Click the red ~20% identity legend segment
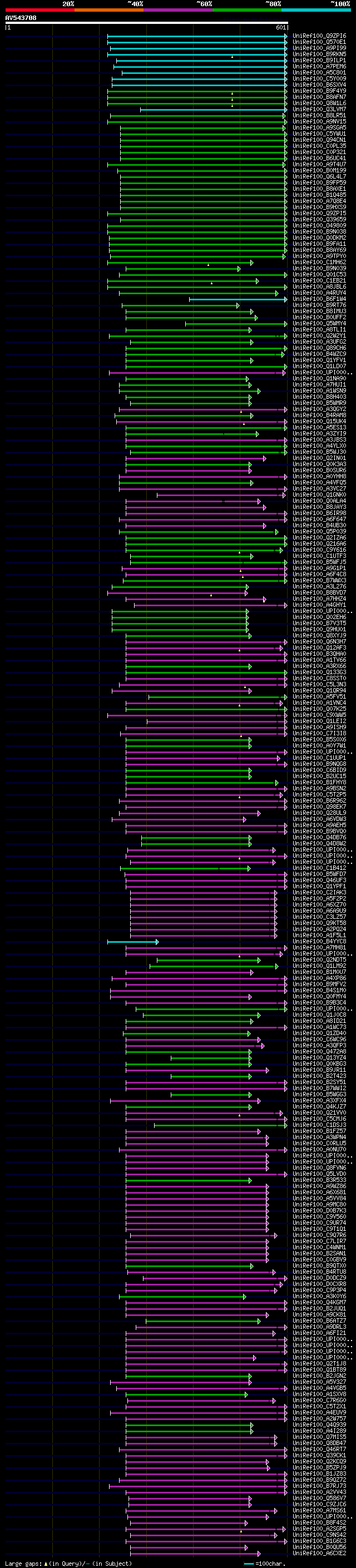Viewport: 356px width, 1568px height. tap(39, 10)
